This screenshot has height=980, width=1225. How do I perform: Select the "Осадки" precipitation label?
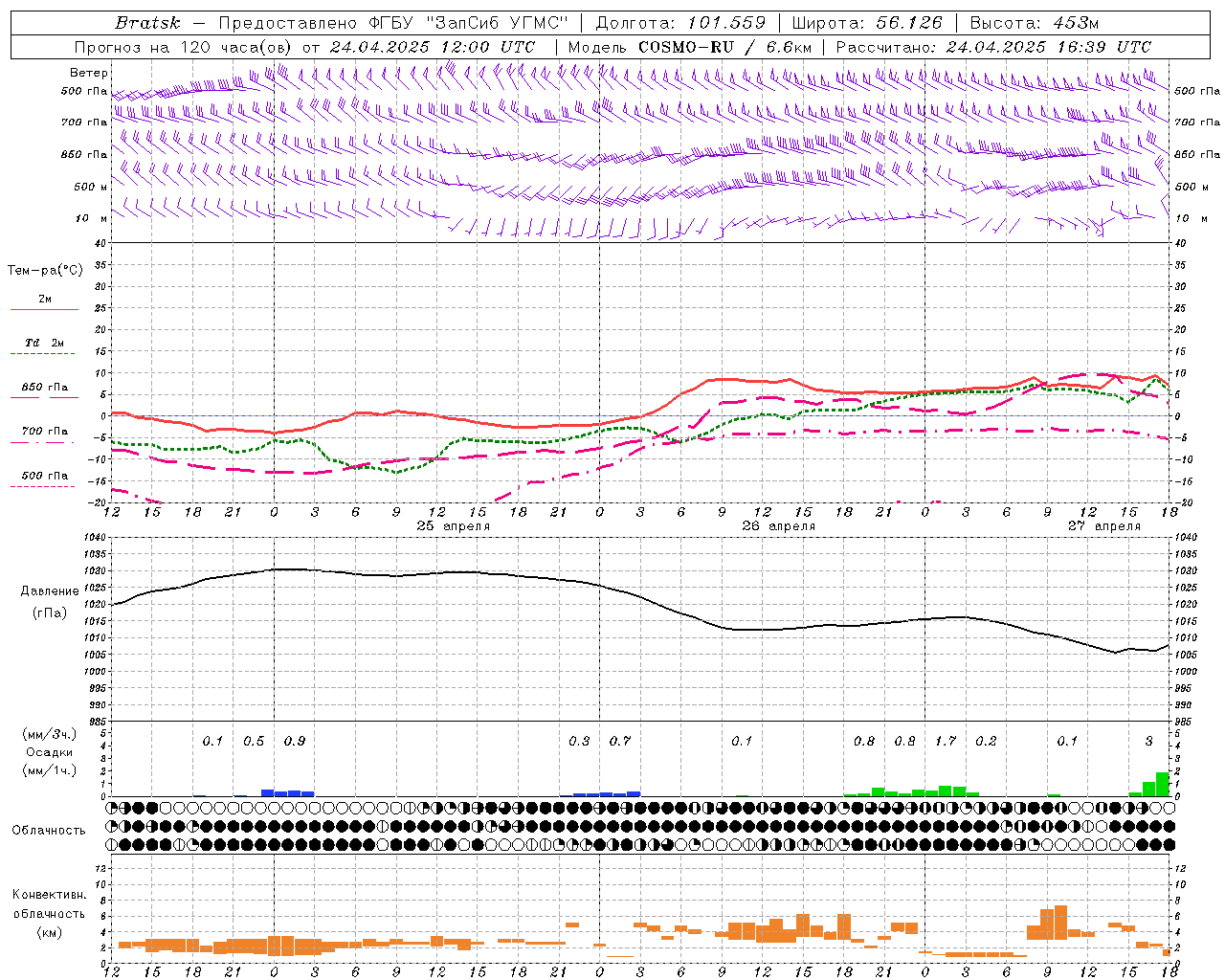pos(50,752)
